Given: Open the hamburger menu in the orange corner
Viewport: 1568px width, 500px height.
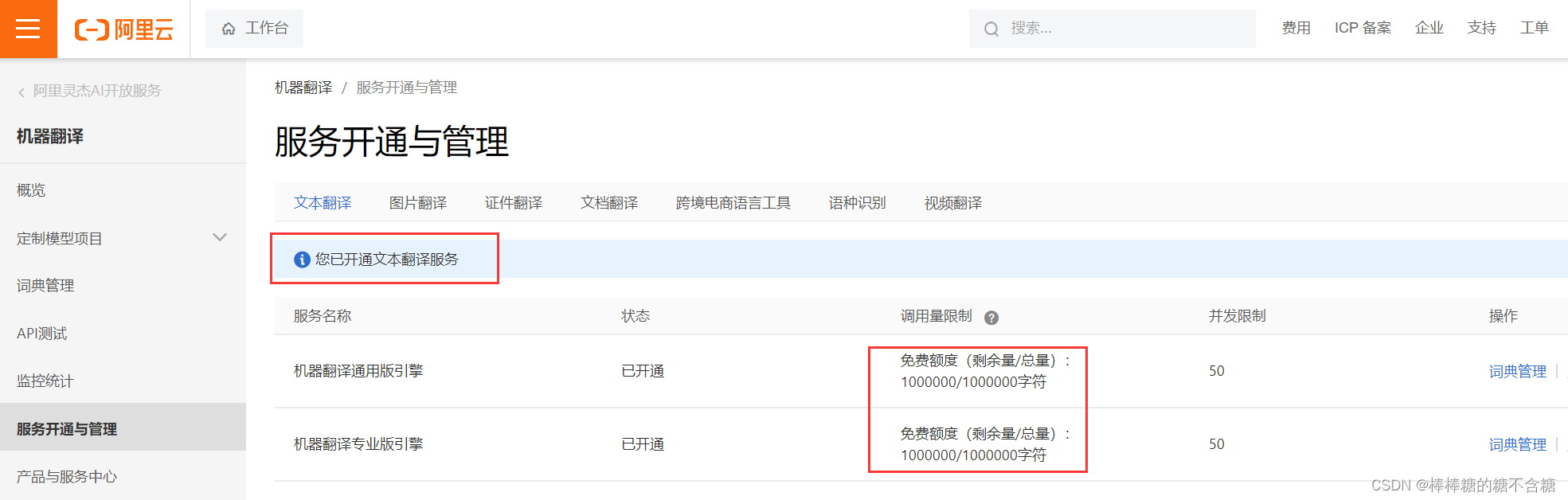Looking at the screenshot, I should [28, 29].
